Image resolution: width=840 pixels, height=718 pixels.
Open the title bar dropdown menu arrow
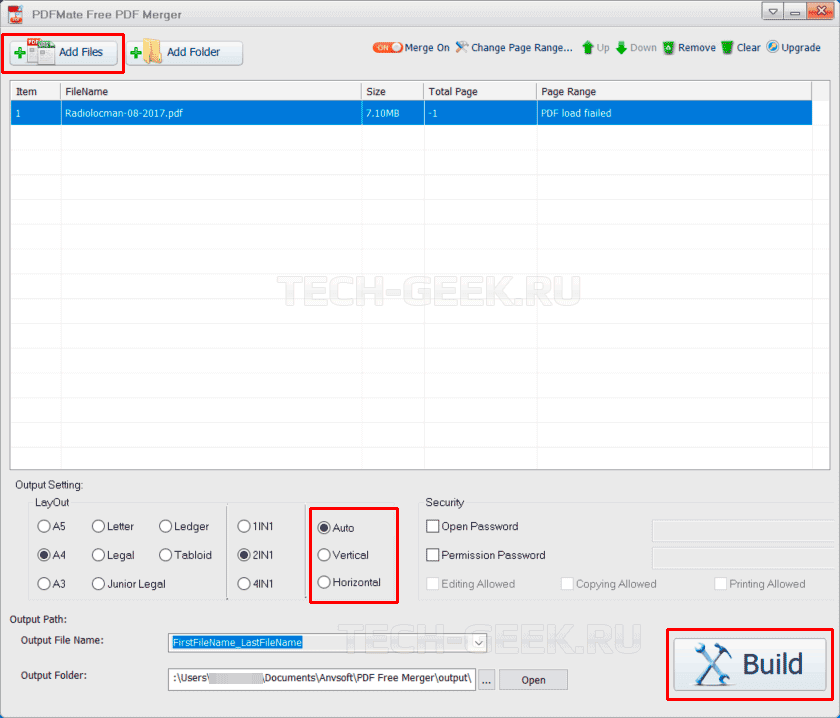tap(772, 11)
